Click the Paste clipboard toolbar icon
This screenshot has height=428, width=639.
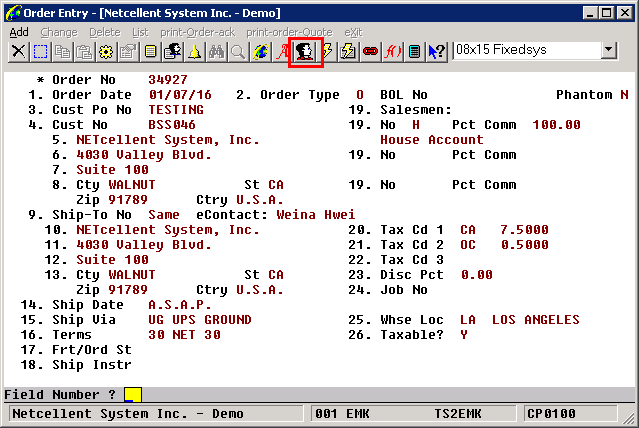pos(84,52)
